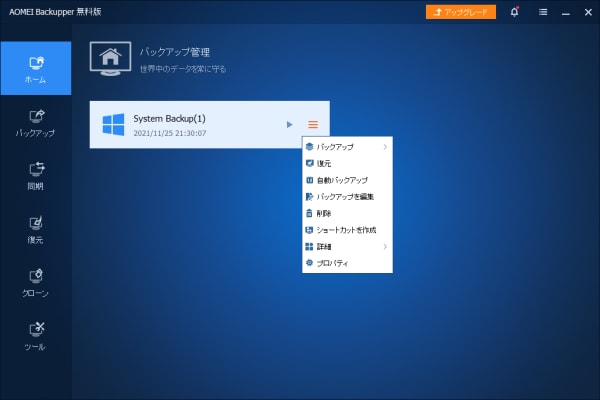This screenshot has width=600, height=400.
Task: Open the 同期 sync section
Action: click(x=36, y=176)
